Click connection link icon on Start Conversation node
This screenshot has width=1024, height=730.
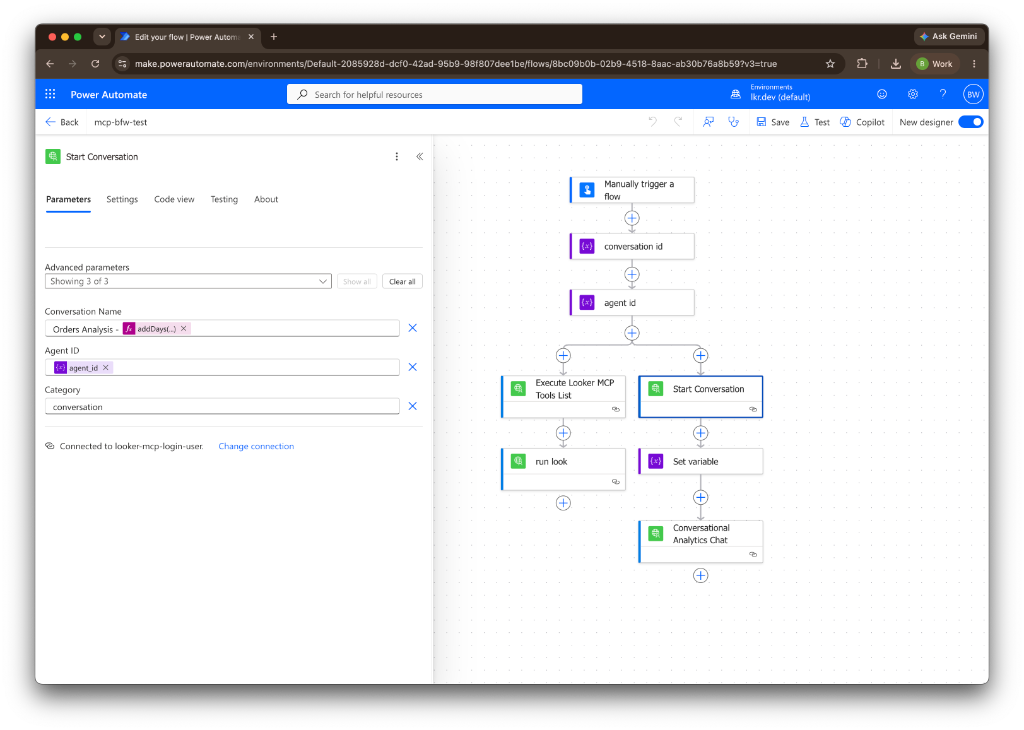click(752, 409)
